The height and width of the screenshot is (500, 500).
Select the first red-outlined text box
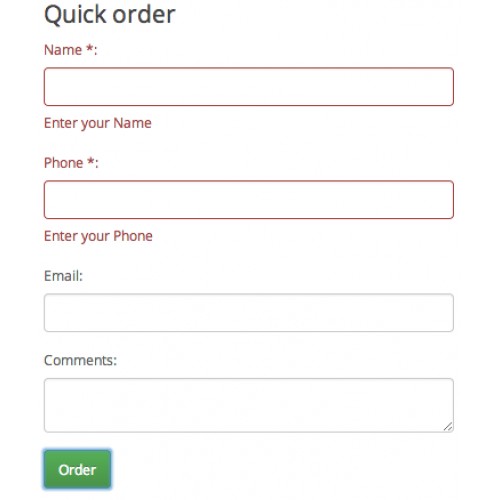point(249,87)
